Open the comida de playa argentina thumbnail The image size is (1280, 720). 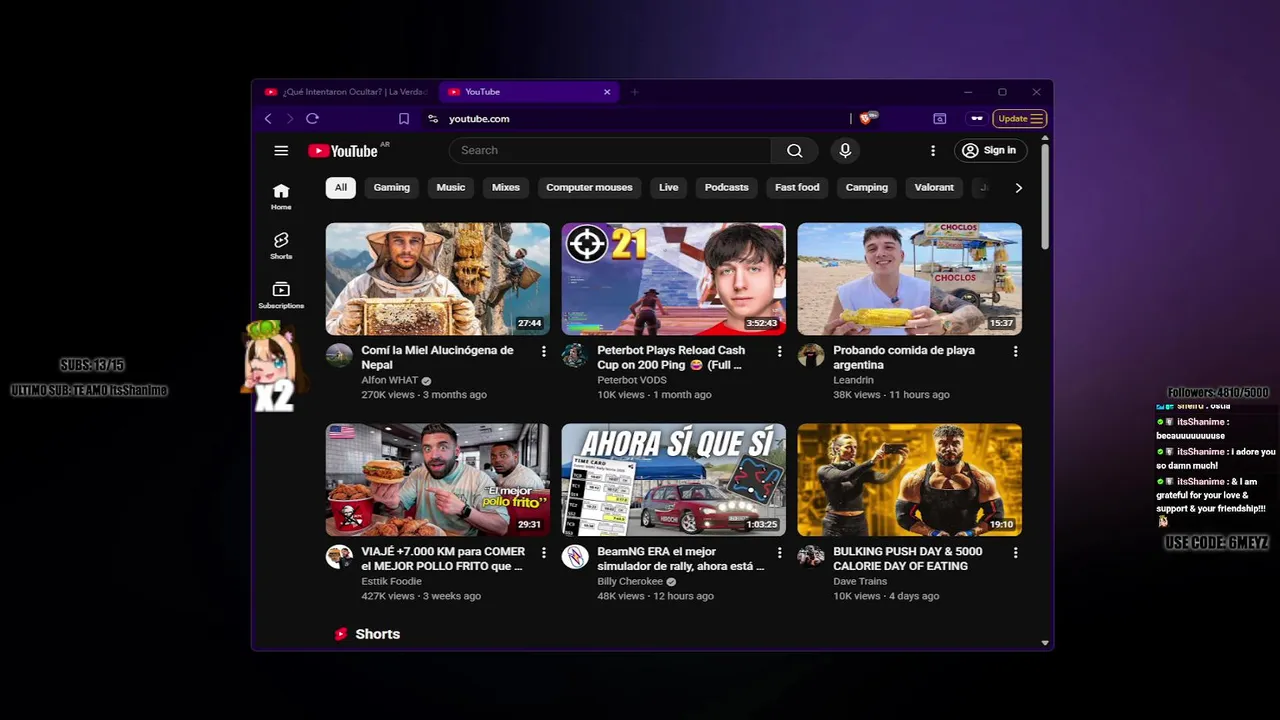point(910,279)
